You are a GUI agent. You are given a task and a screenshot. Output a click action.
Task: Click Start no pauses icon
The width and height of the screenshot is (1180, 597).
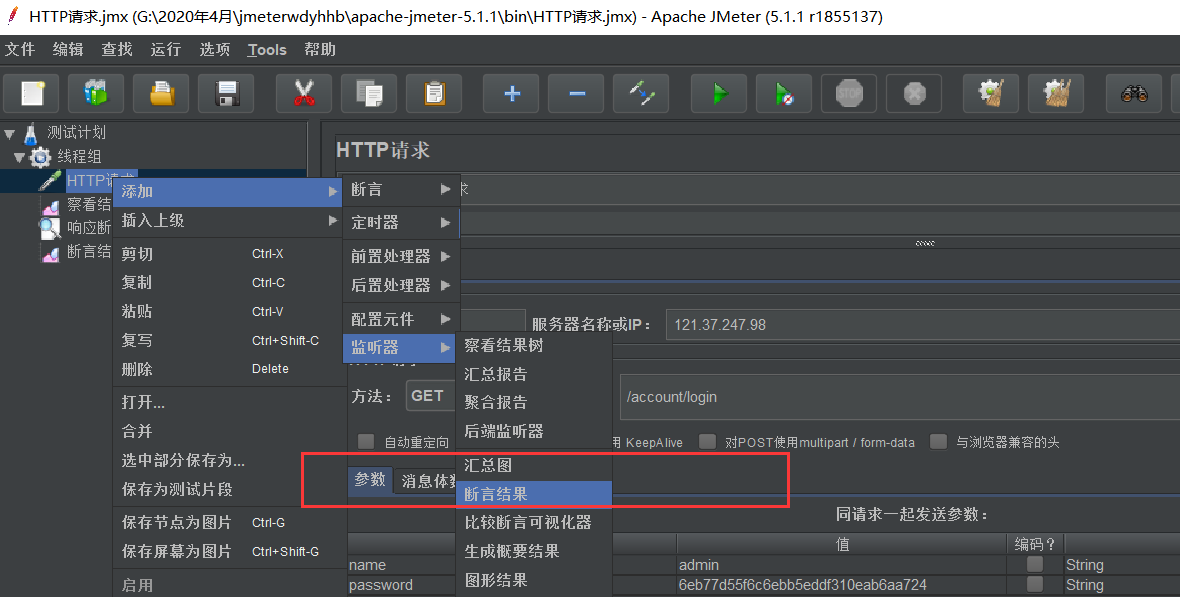784,93
